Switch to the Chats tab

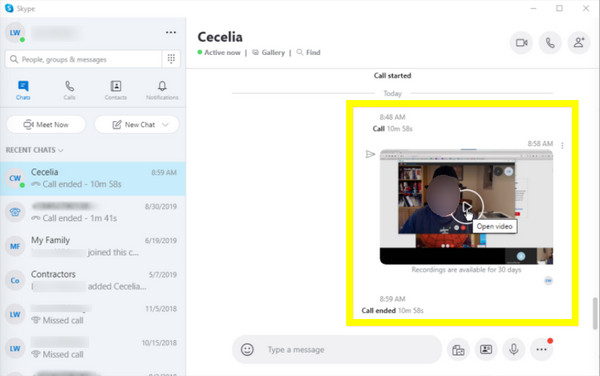pos(23,90)
